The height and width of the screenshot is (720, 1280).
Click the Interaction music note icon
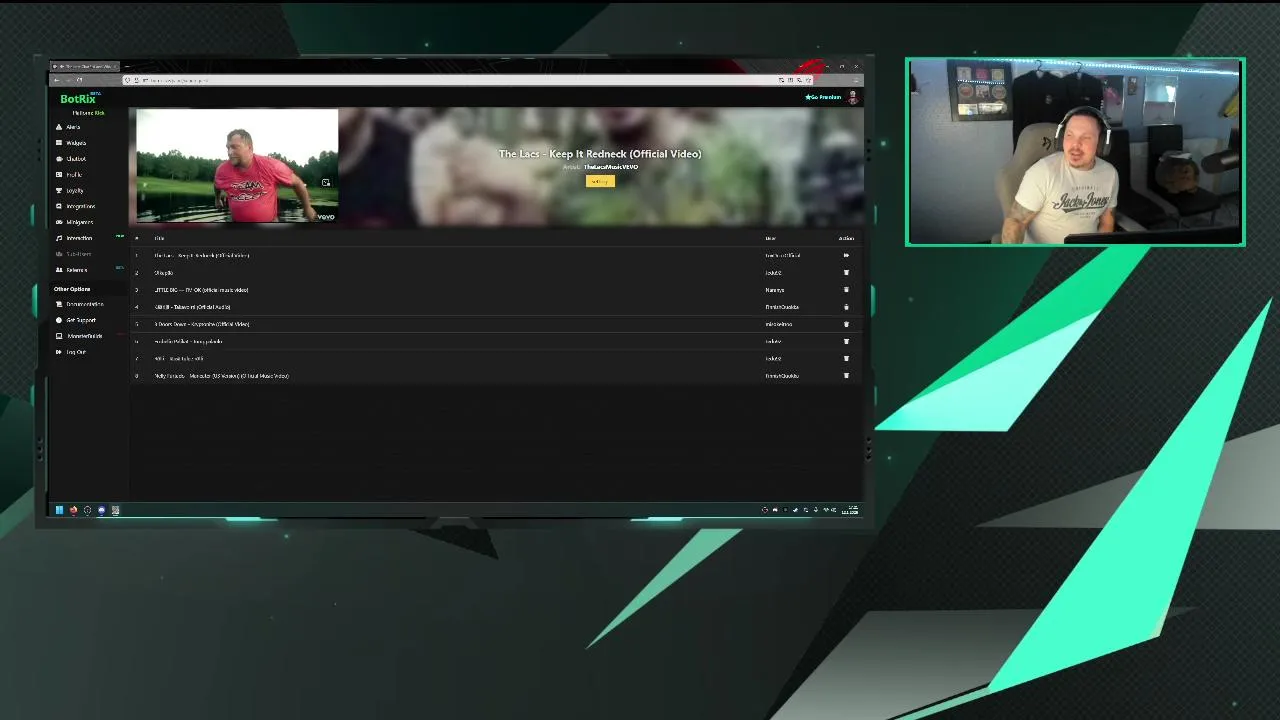click(x=59, y=238)
